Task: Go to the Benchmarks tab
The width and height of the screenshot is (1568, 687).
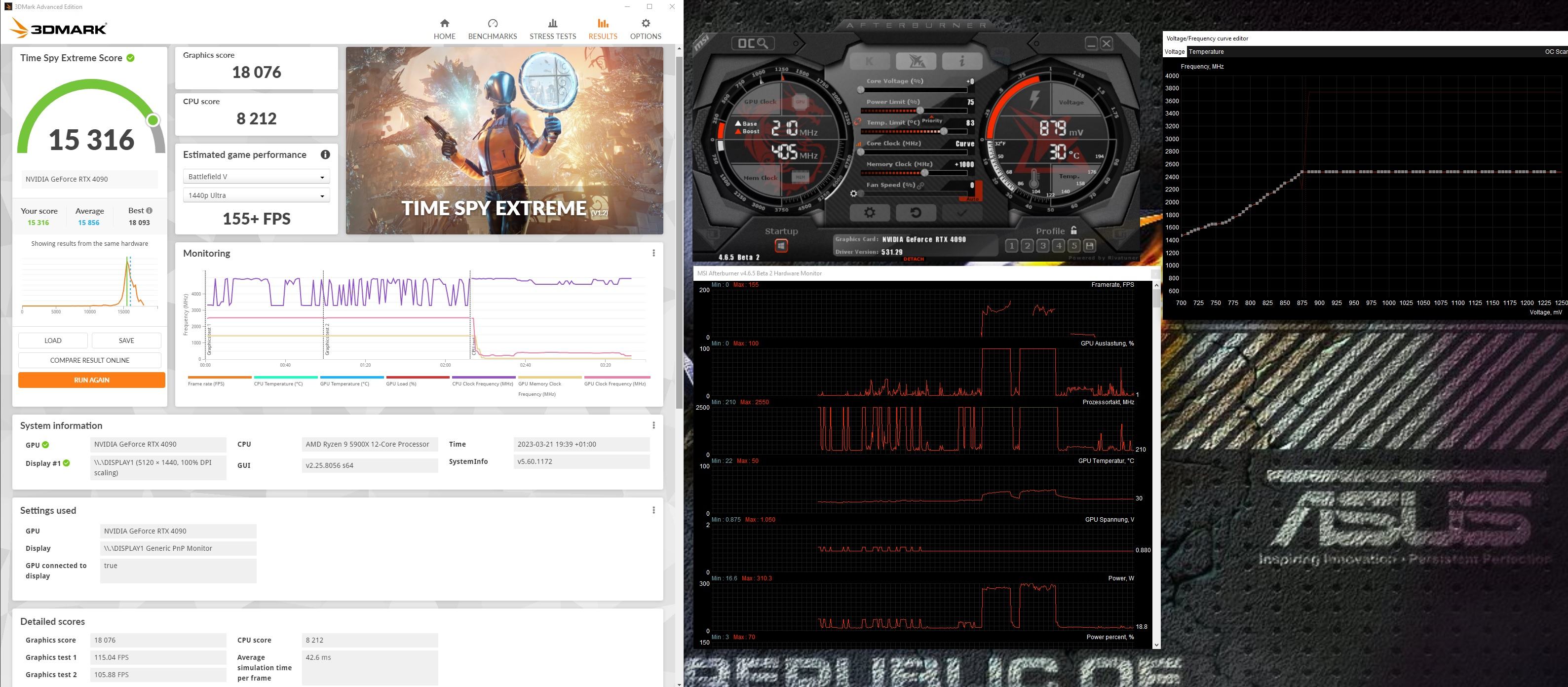Action: [x=492, y=29]
